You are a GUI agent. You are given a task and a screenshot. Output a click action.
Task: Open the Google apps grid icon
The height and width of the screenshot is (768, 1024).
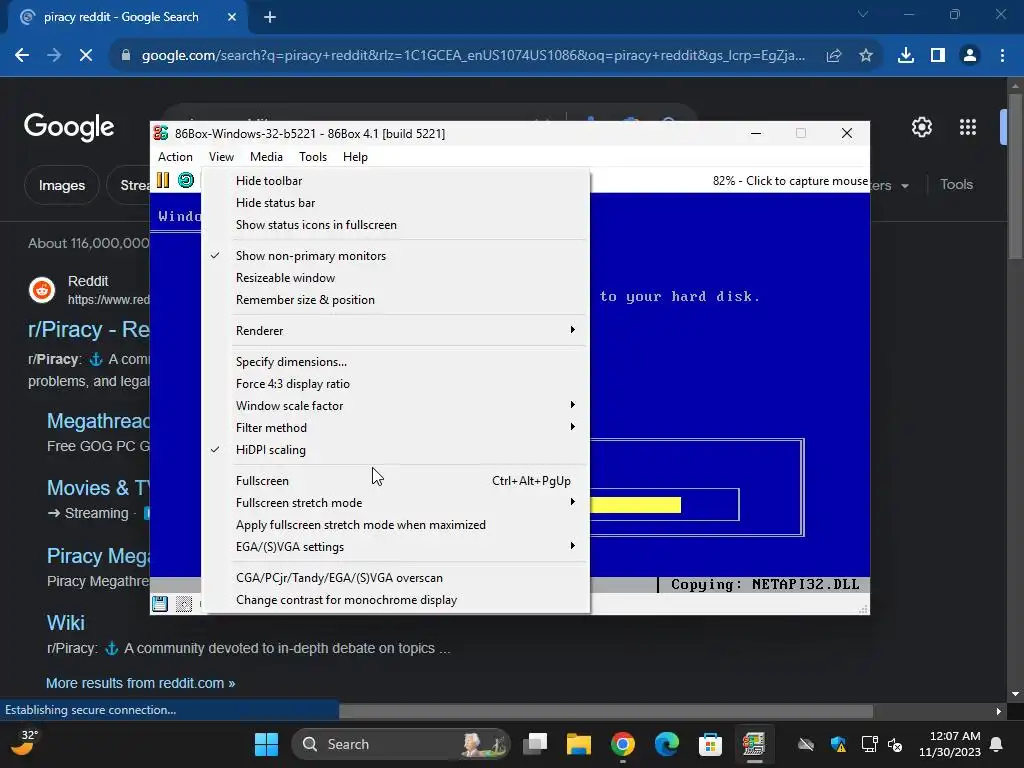coord(968,127)
